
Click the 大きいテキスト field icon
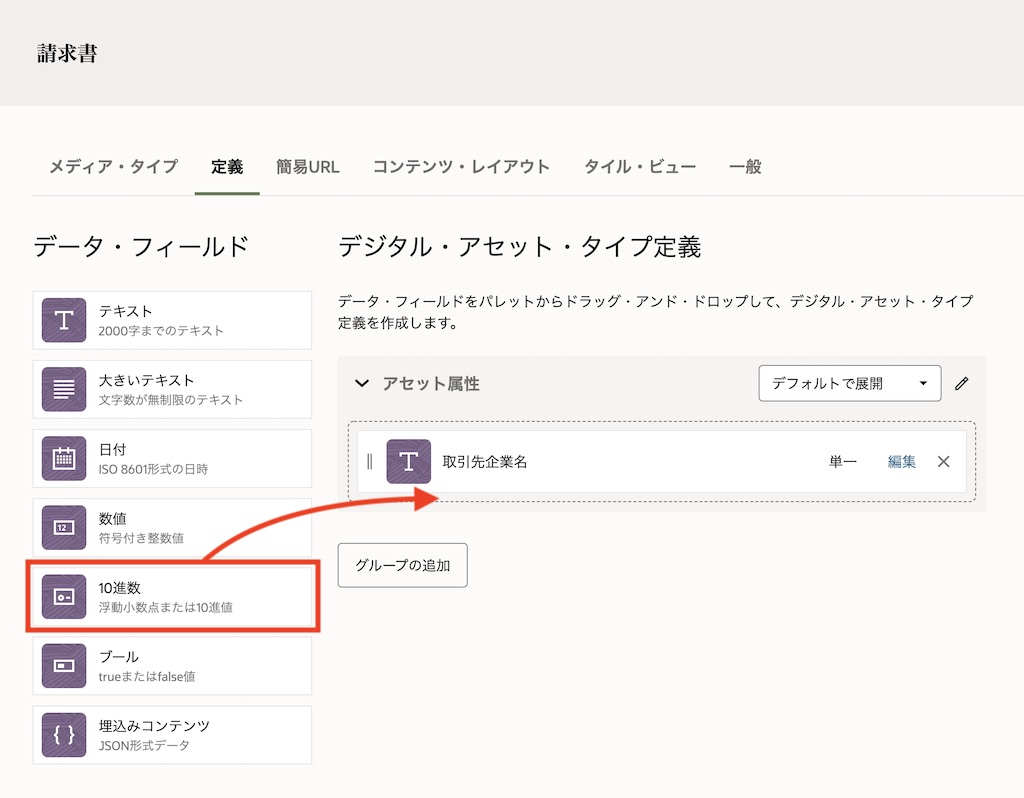tap(64, 389)
